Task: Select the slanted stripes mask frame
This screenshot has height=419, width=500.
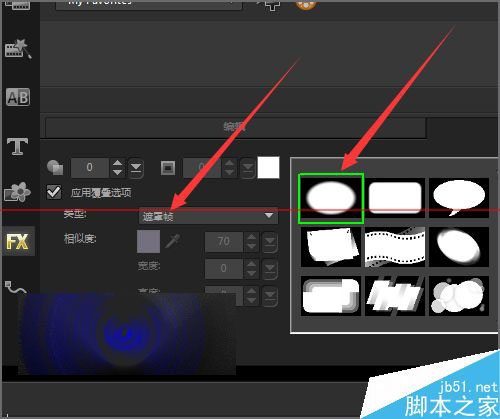Action: point(395,296)
